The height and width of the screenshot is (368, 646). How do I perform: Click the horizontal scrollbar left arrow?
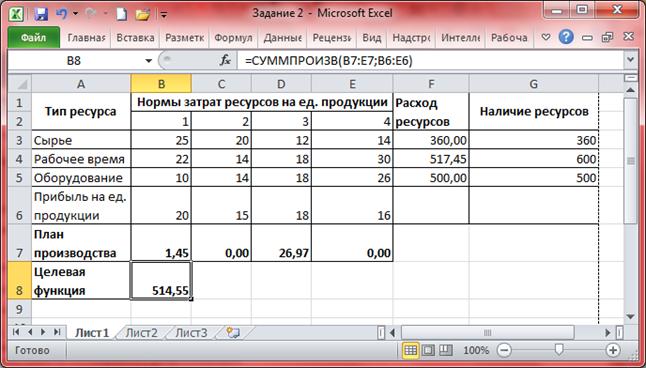pyautogui.click(x=392, y=332)
